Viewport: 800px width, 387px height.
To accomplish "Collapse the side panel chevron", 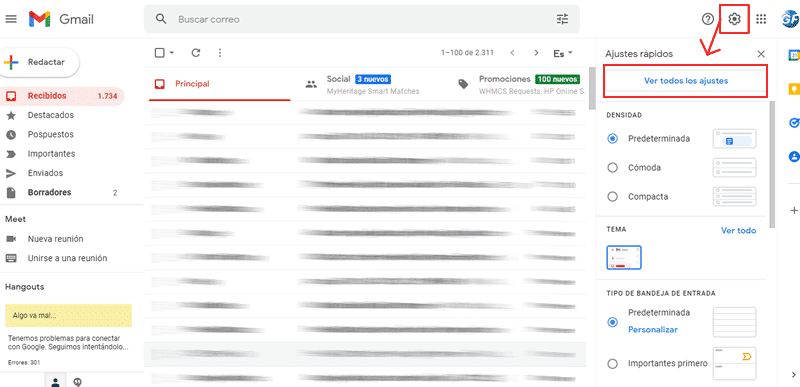I will pos(794,374).
